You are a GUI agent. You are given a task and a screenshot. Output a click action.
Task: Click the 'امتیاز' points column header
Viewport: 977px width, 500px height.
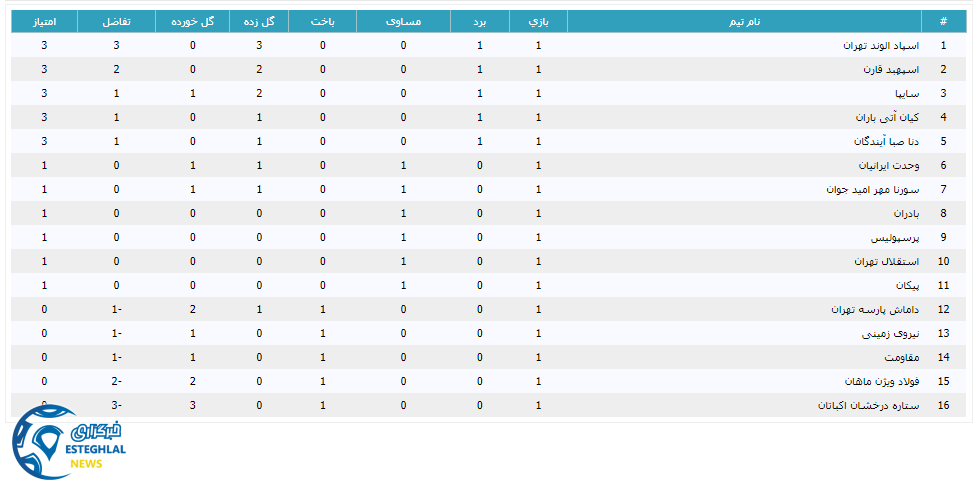click(44, 21)
